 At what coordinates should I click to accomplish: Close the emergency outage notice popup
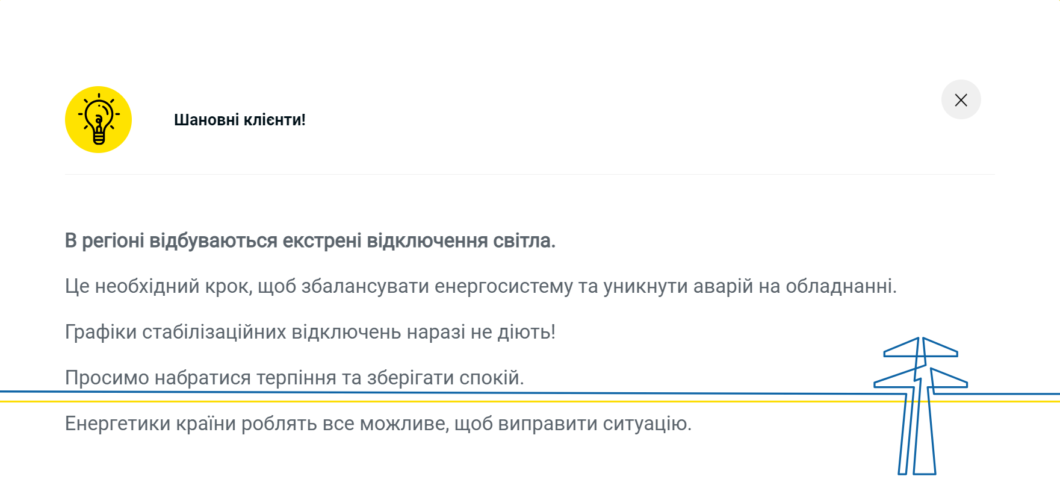(961, 100)
